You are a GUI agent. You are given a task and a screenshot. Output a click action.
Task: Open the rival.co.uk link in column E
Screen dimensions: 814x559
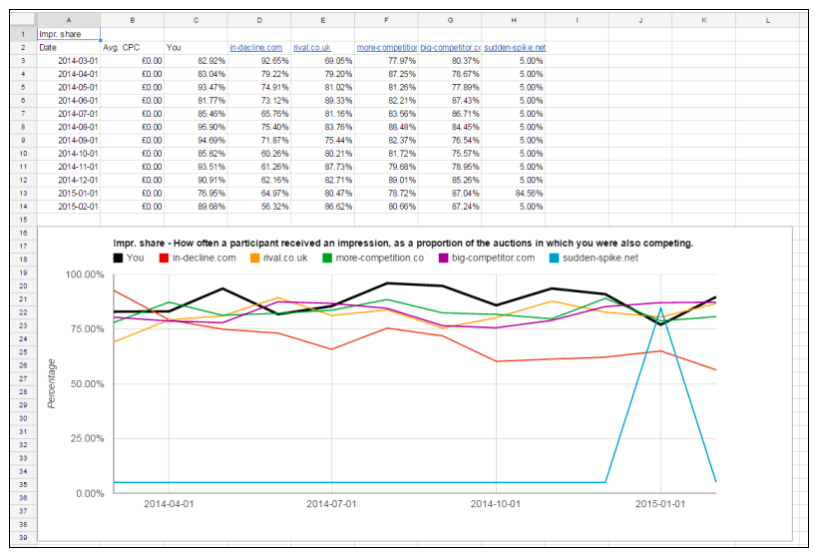click(312, 47)
